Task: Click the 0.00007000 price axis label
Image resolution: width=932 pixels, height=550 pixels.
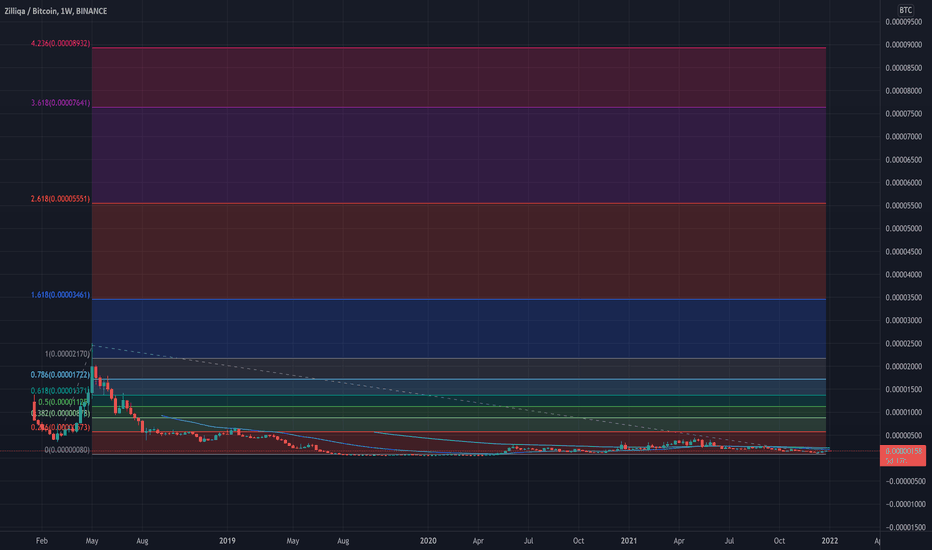Action: 904,137
